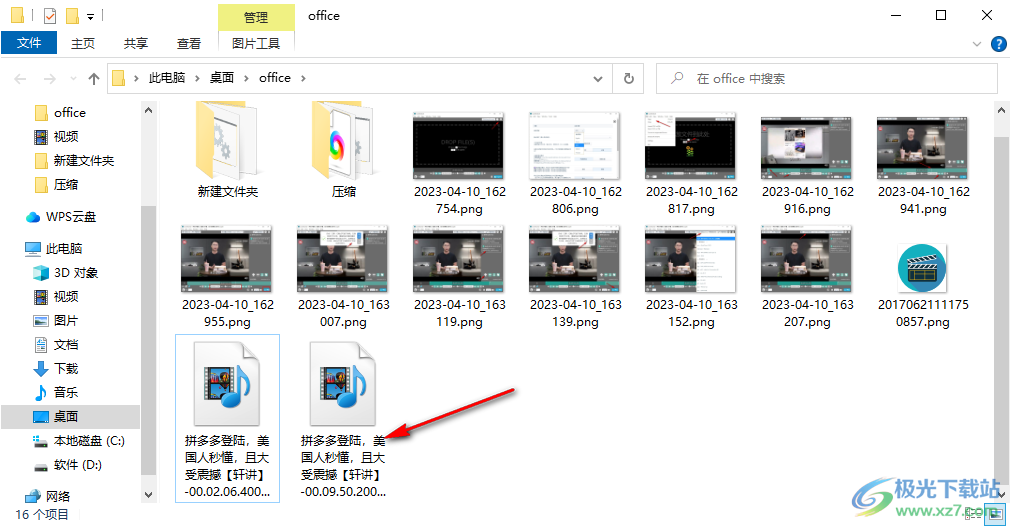1011x527 pixels.
Task: Select video file ending -00.02.06.400
Action: (x=227, y=419)
